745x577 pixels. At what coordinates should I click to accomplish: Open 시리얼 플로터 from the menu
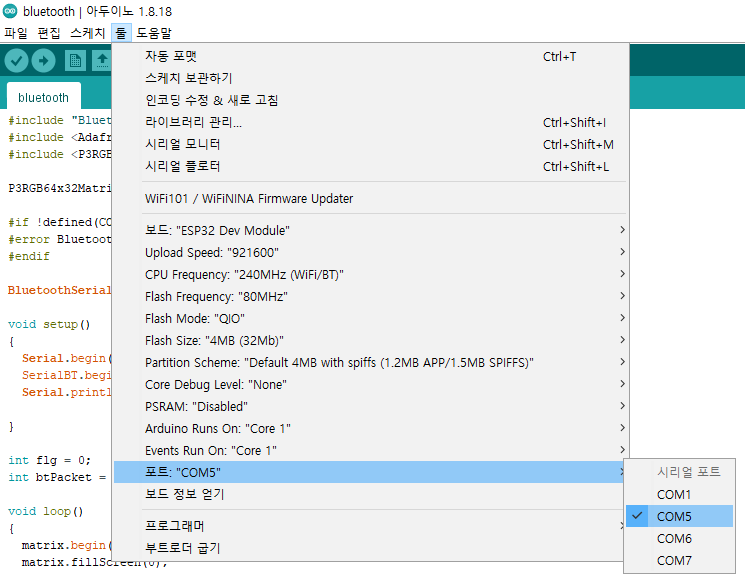tap(371, 166)
